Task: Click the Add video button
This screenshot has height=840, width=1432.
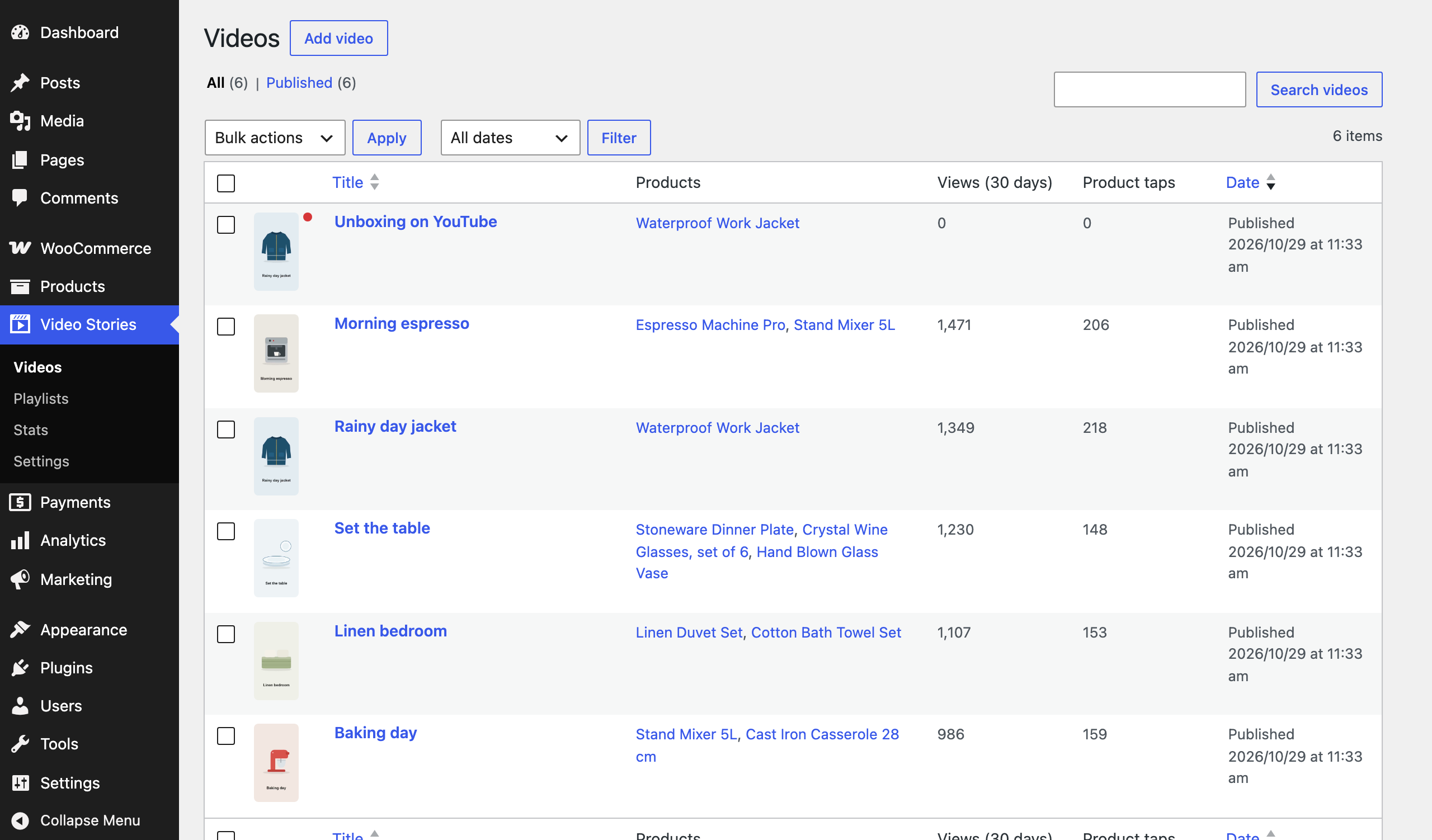Action: [338, 38]
